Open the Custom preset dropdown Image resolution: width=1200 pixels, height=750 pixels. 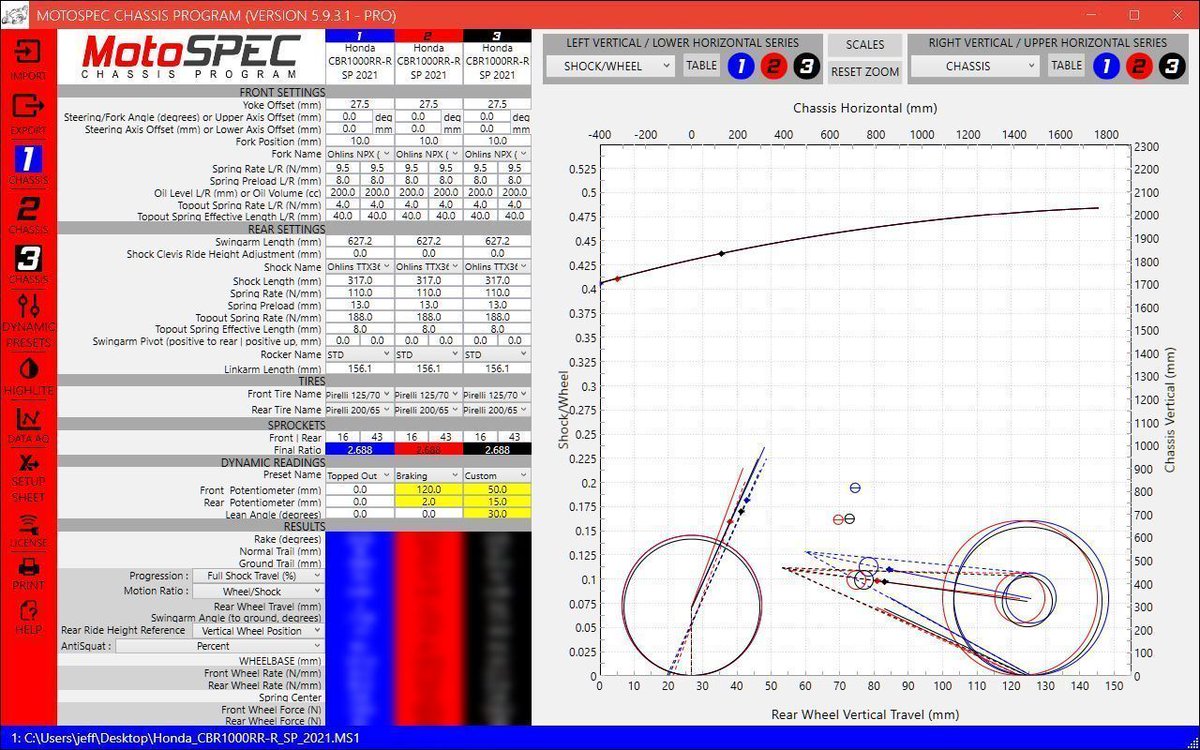(x=497, y=475)
